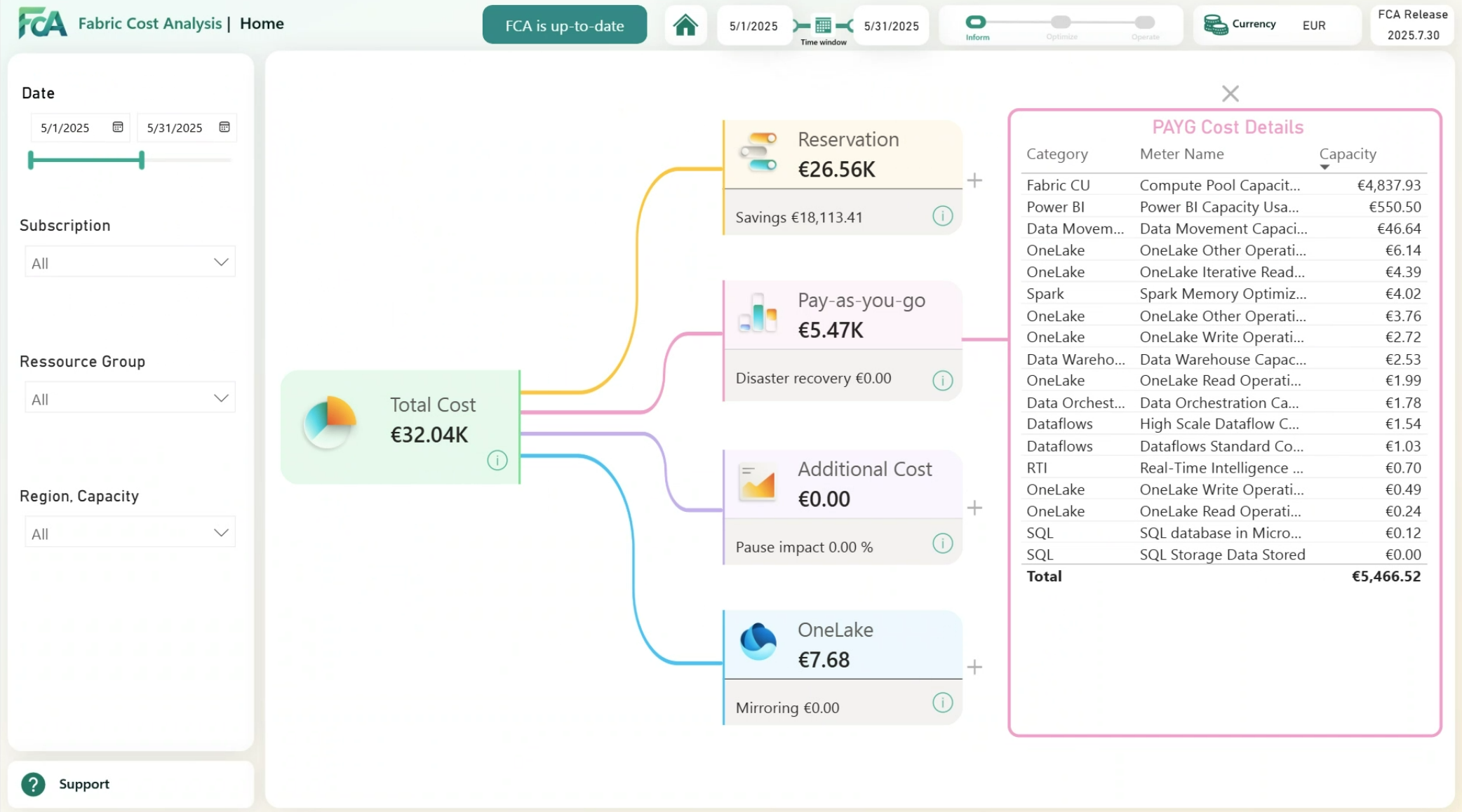Screen dimensions: 1462x812
Task: Click the Home house icon
Action: [x=685, y=26]
